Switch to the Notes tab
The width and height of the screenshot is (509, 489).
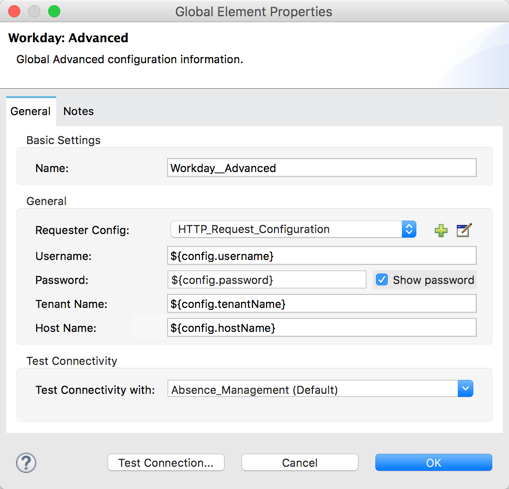(78, 111)
